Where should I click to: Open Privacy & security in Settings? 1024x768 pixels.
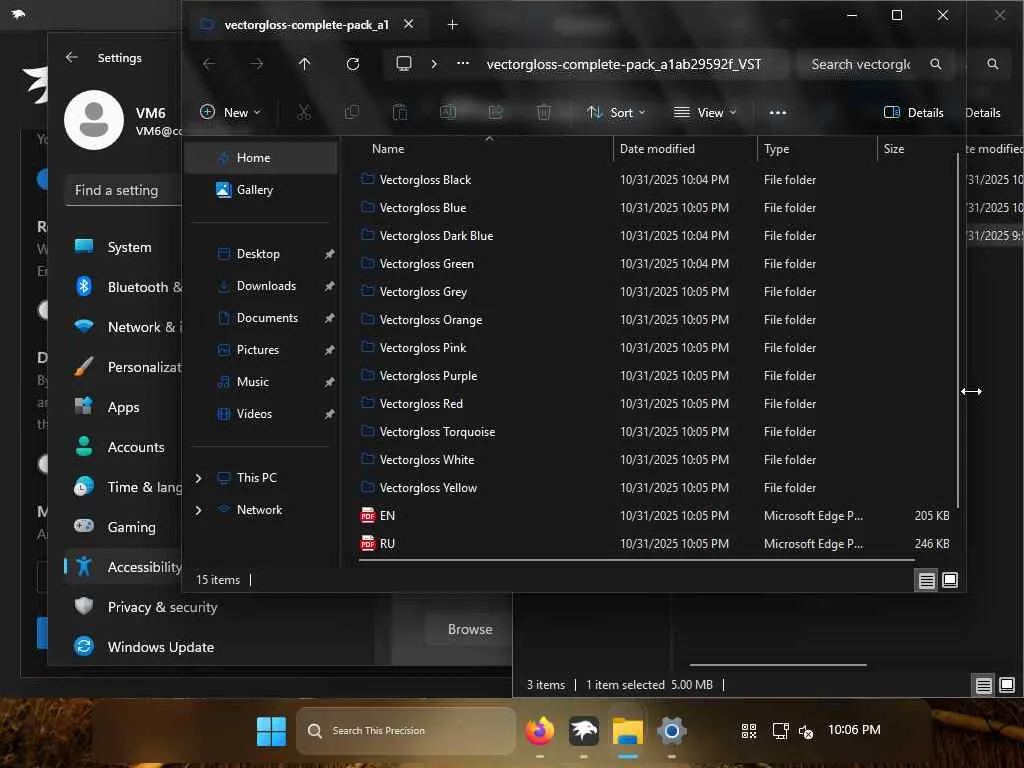(162, 607)
